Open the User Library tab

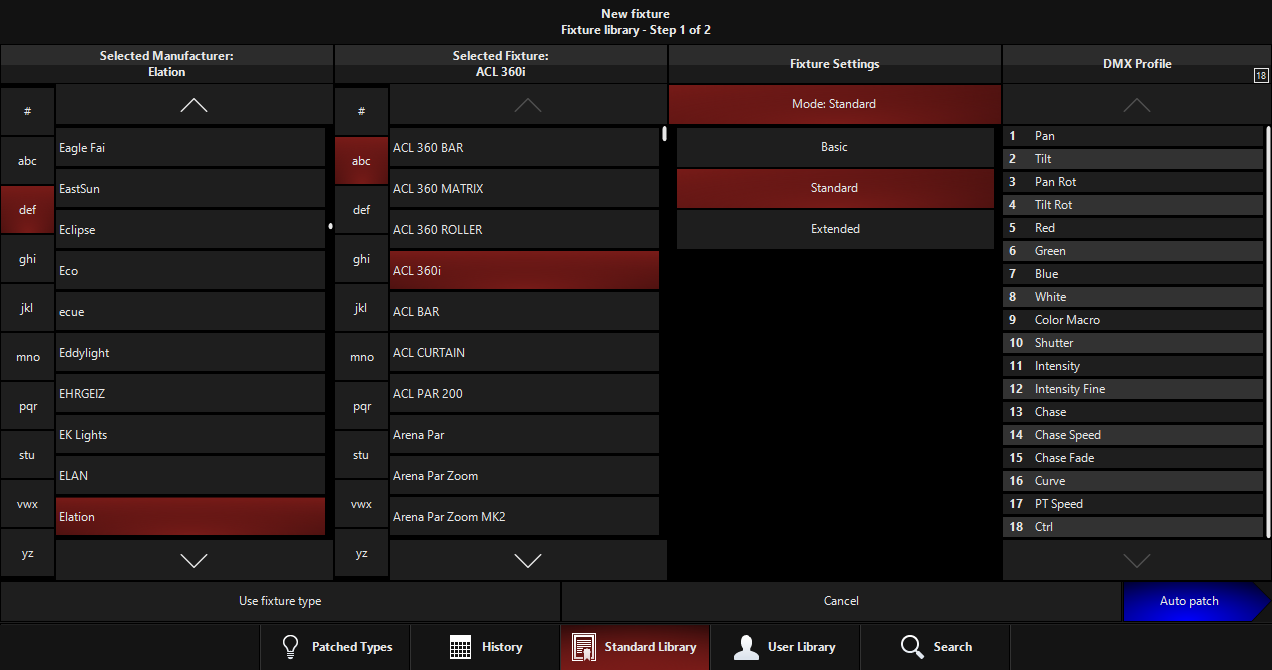[x=785, y=647]
